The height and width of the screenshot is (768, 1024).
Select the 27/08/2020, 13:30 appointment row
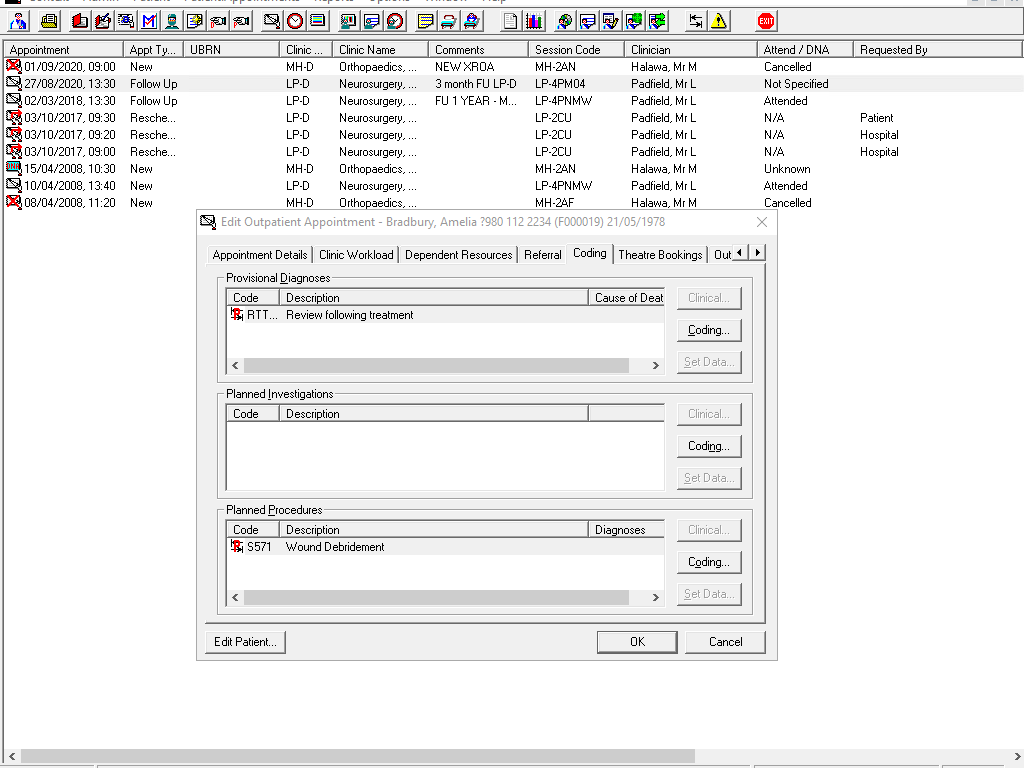click(x=513, y=84)
